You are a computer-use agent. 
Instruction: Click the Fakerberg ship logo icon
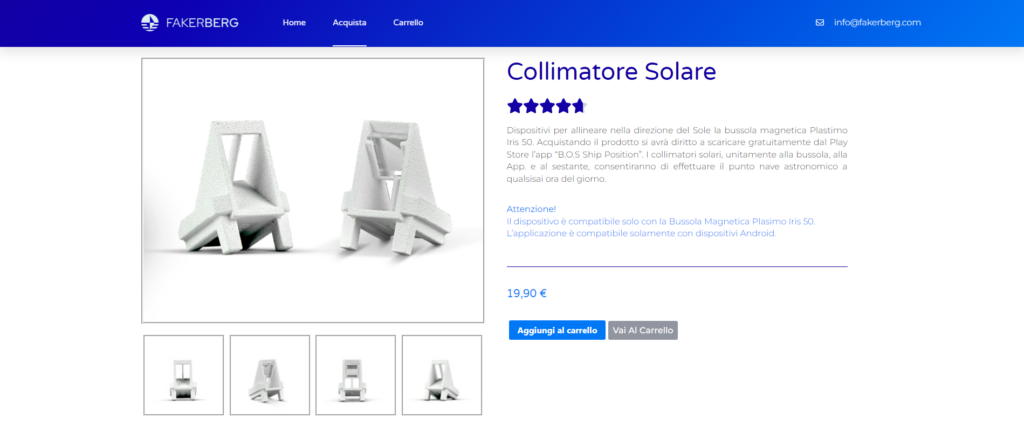(150, 22)
